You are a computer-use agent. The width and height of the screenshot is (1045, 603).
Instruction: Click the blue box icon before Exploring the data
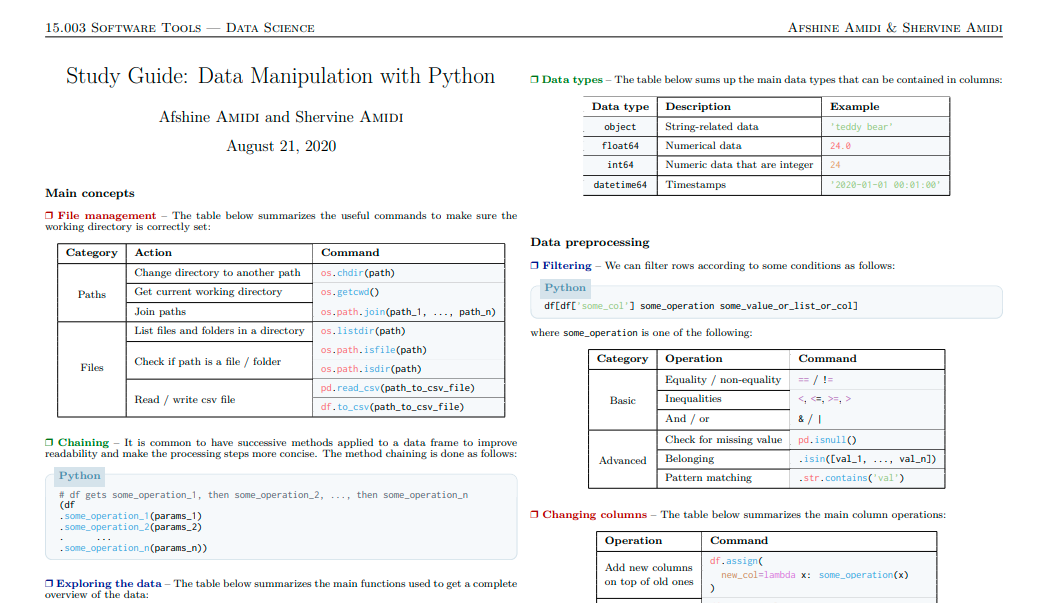click(x=49, y=584)
